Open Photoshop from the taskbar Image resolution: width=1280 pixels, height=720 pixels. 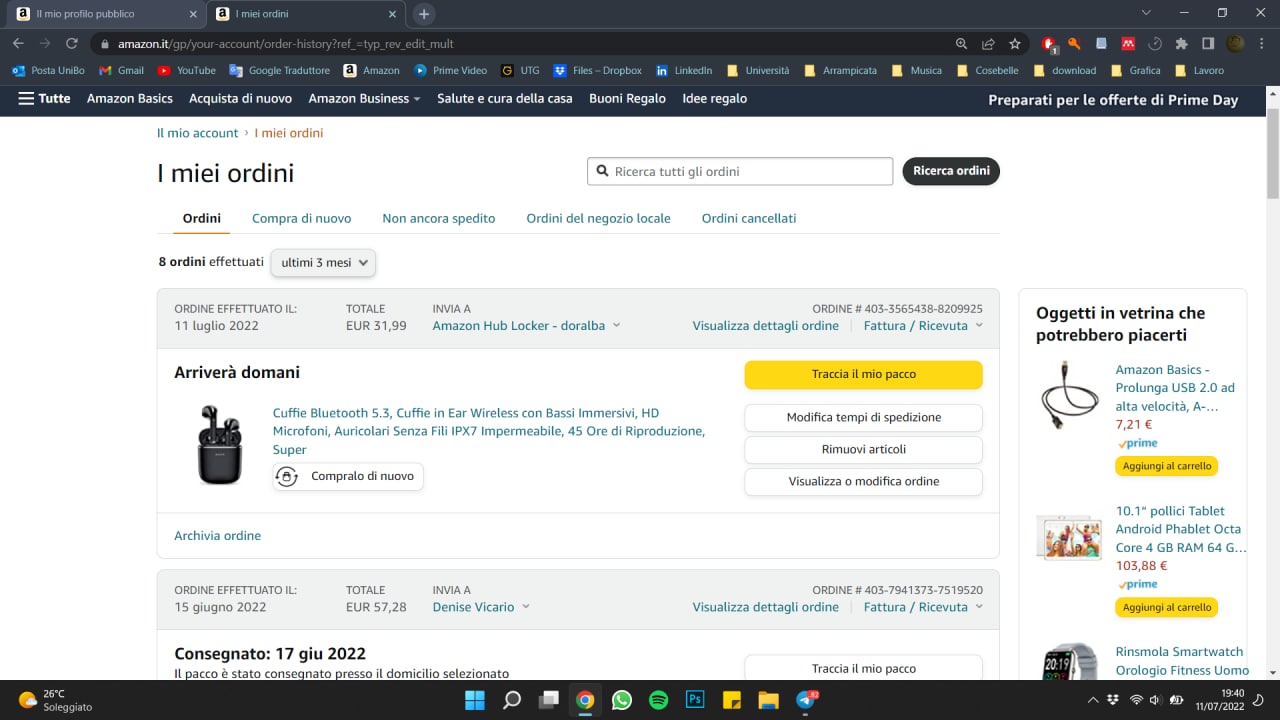coord(695,700)
